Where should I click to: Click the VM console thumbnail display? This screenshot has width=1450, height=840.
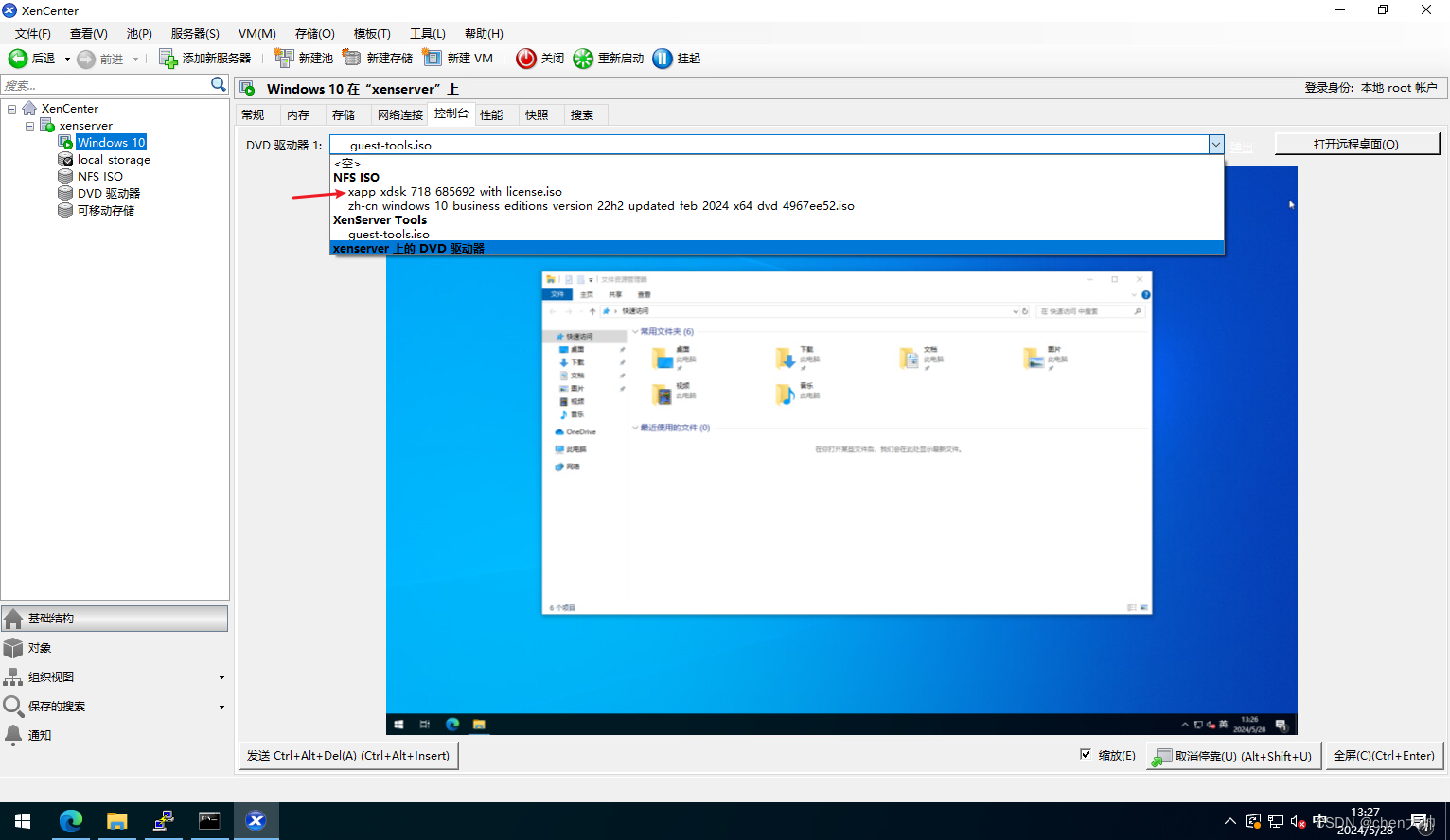[x=841, y=451]
